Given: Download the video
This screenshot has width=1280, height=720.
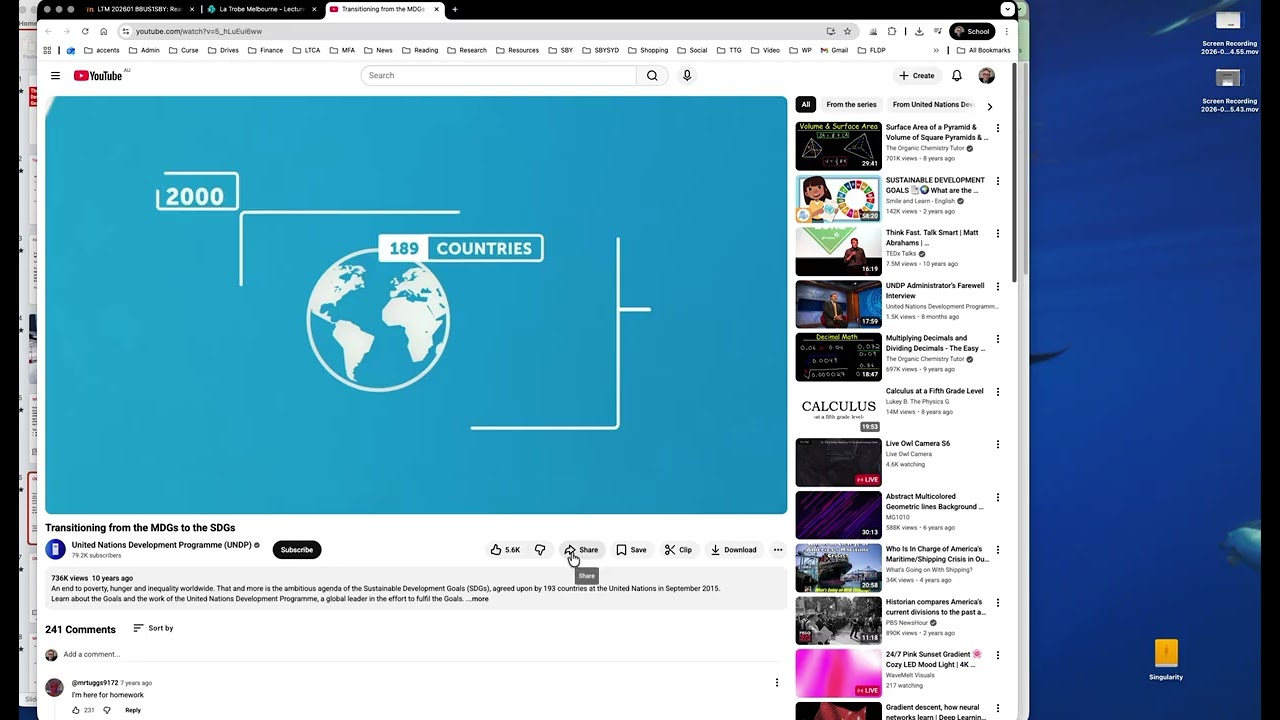Looking at the screenshot, I should [733, 550].
